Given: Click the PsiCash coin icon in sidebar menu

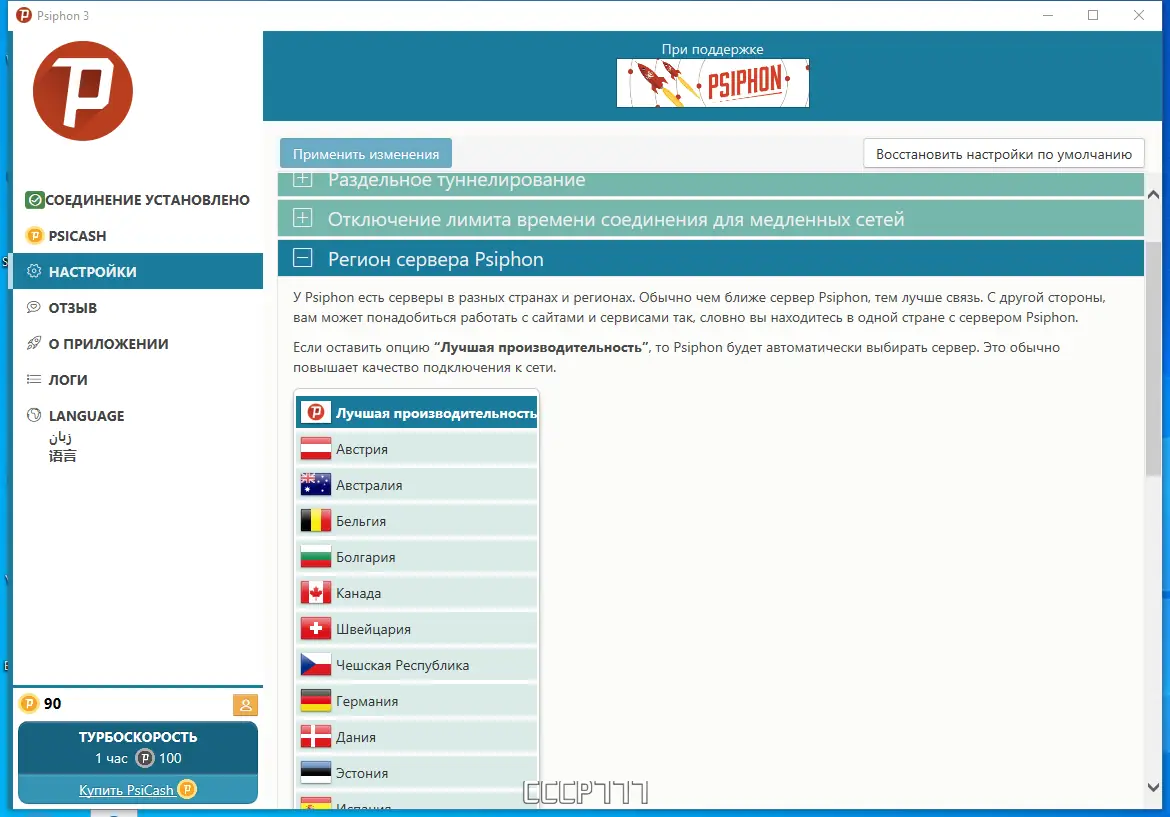Looking at the screenshot, I should [x=34, y=236].
